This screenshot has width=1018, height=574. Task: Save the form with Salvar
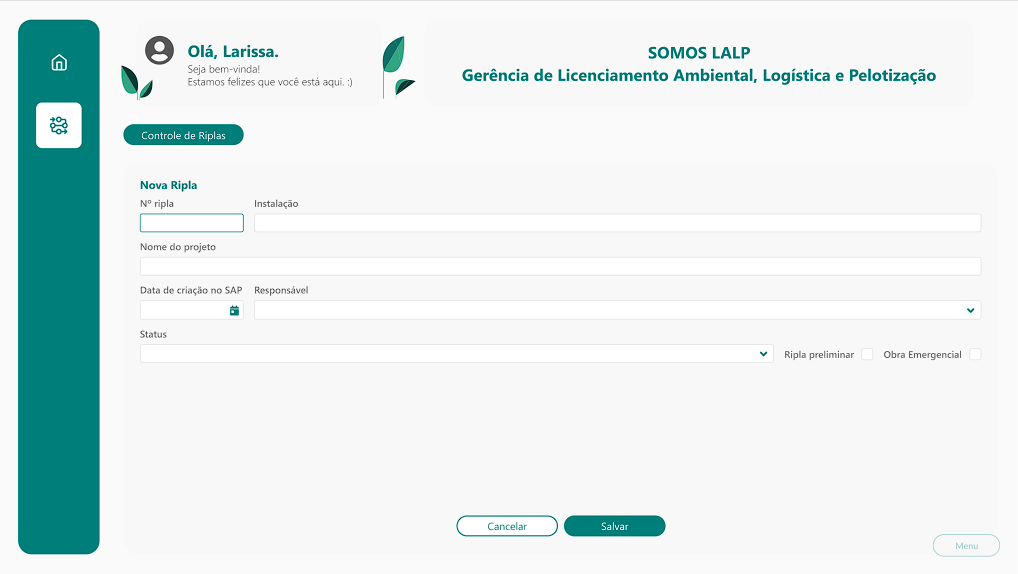click(x=614, y=526)
